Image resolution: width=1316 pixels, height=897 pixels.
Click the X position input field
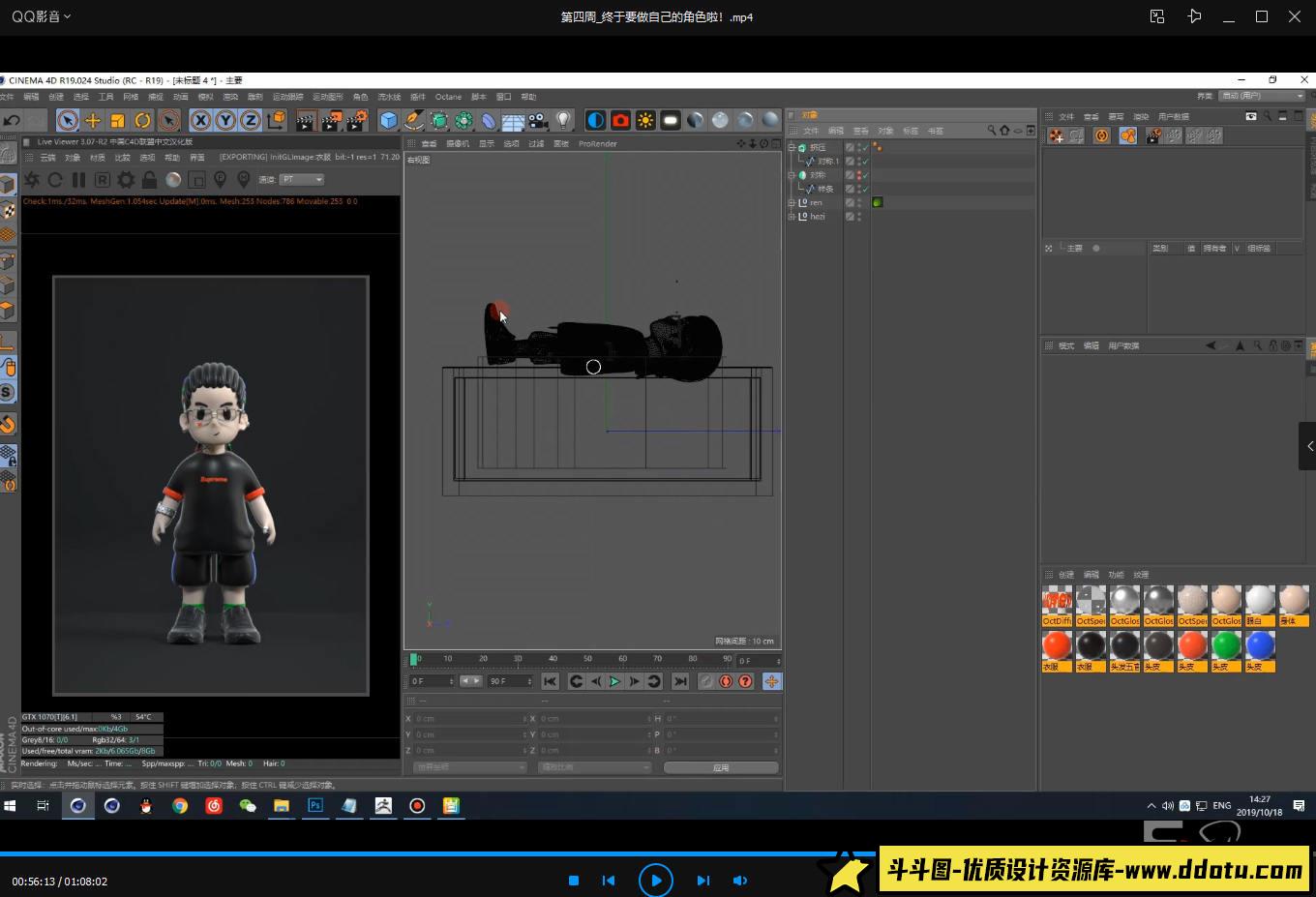[469, 719]
